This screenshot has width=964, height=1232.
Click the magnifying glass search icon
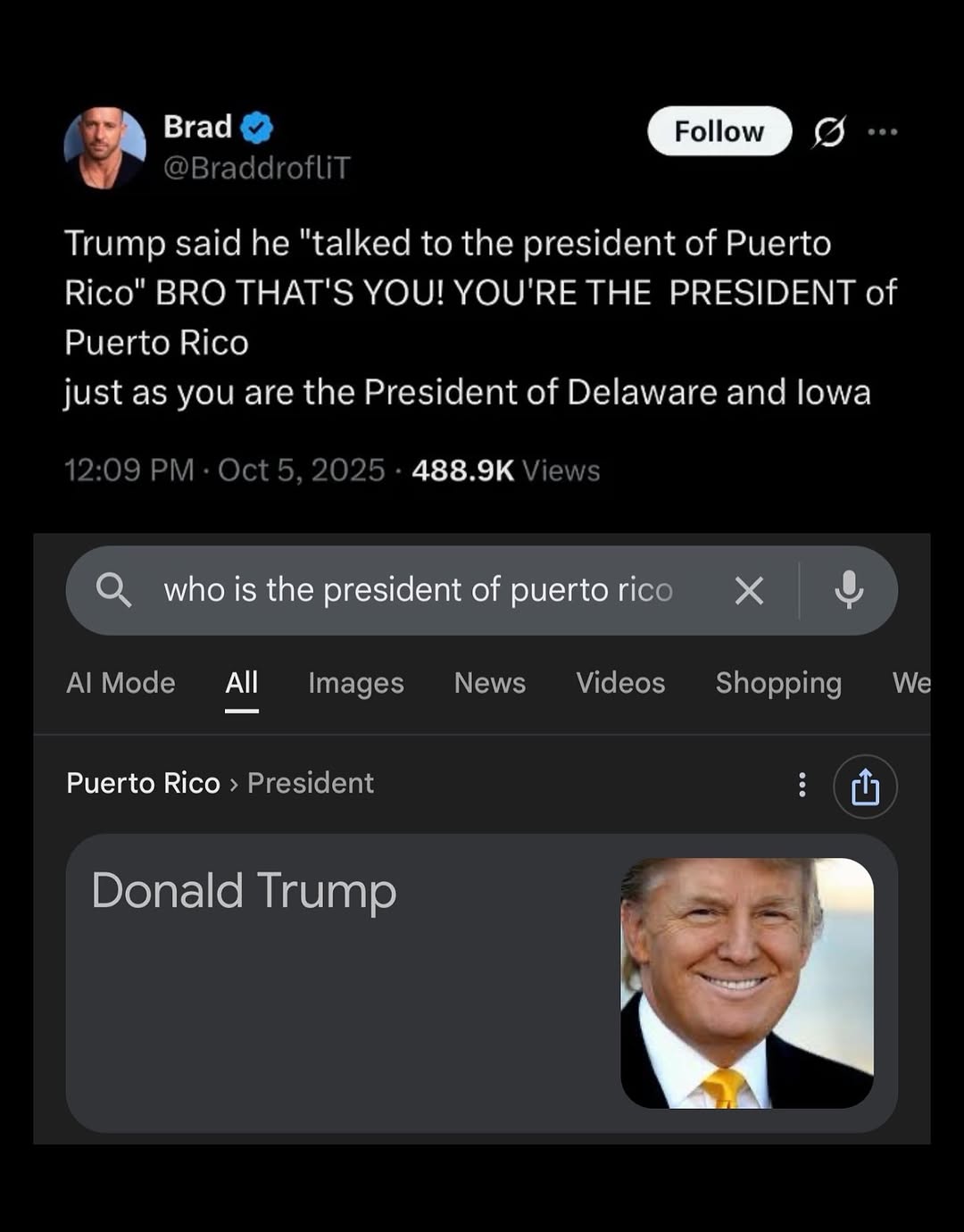tap(113, 590)
